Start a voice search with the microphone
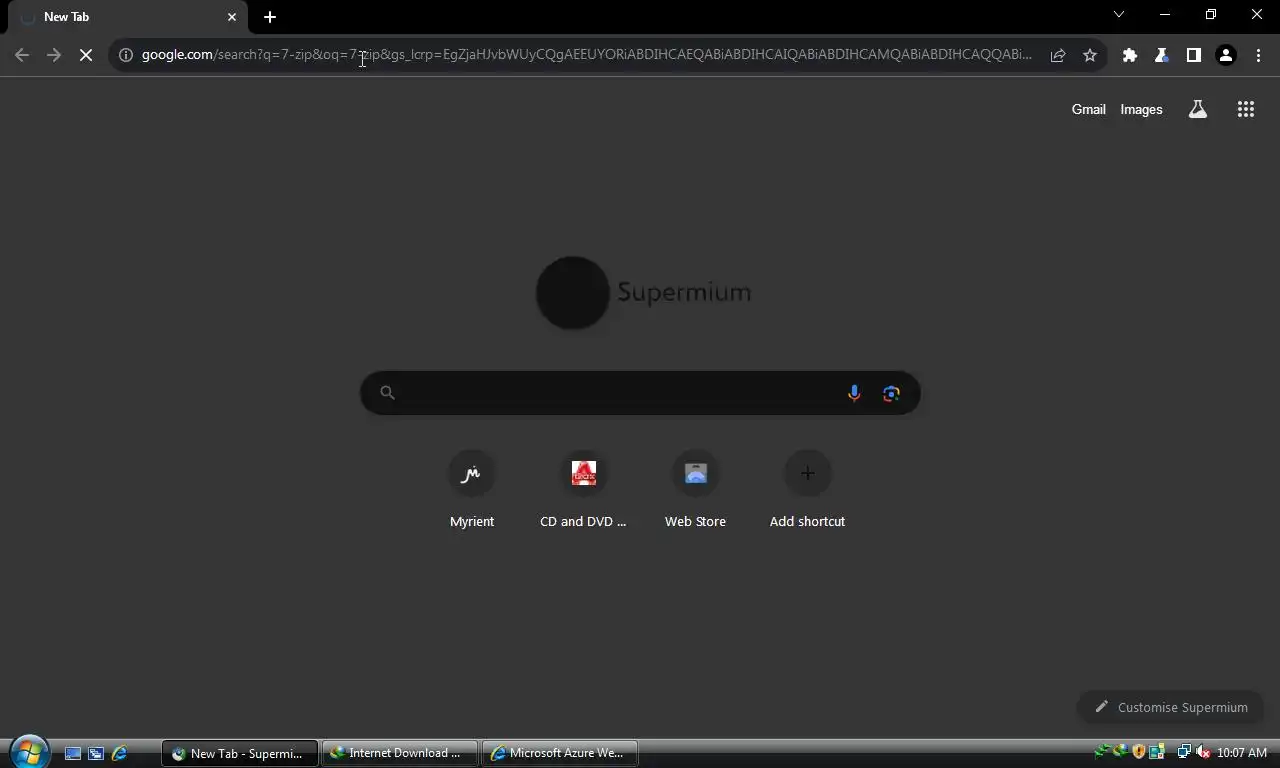The height and width of the screenshot is (768, 1280). pyautogui.click(x=854, y=393)
